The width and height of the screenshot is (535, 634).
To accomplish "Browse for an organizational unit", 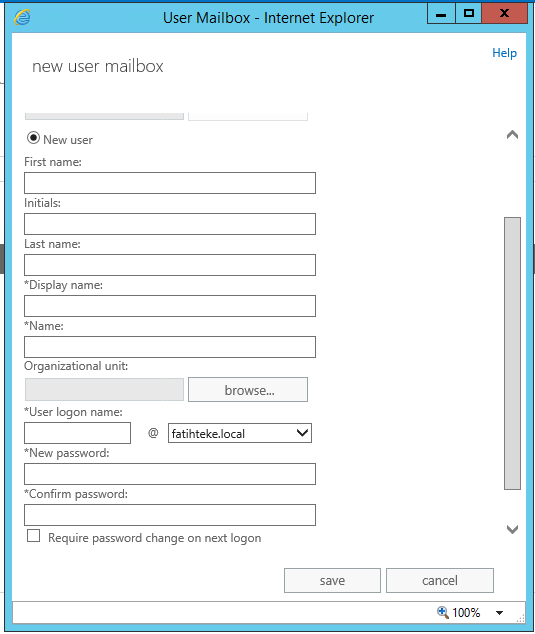I will pos(248,390).
